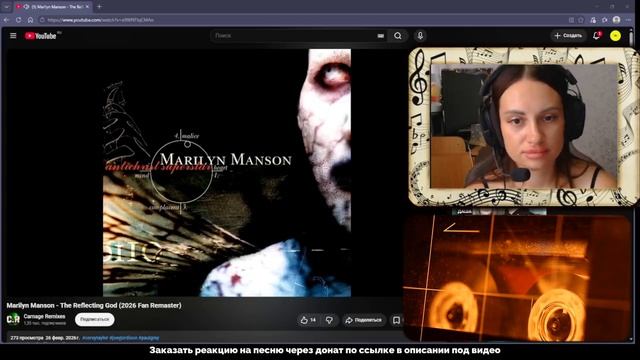Open the Carnage Remixes channel name link
640x360 pixels.
click(x=44, y=316)
